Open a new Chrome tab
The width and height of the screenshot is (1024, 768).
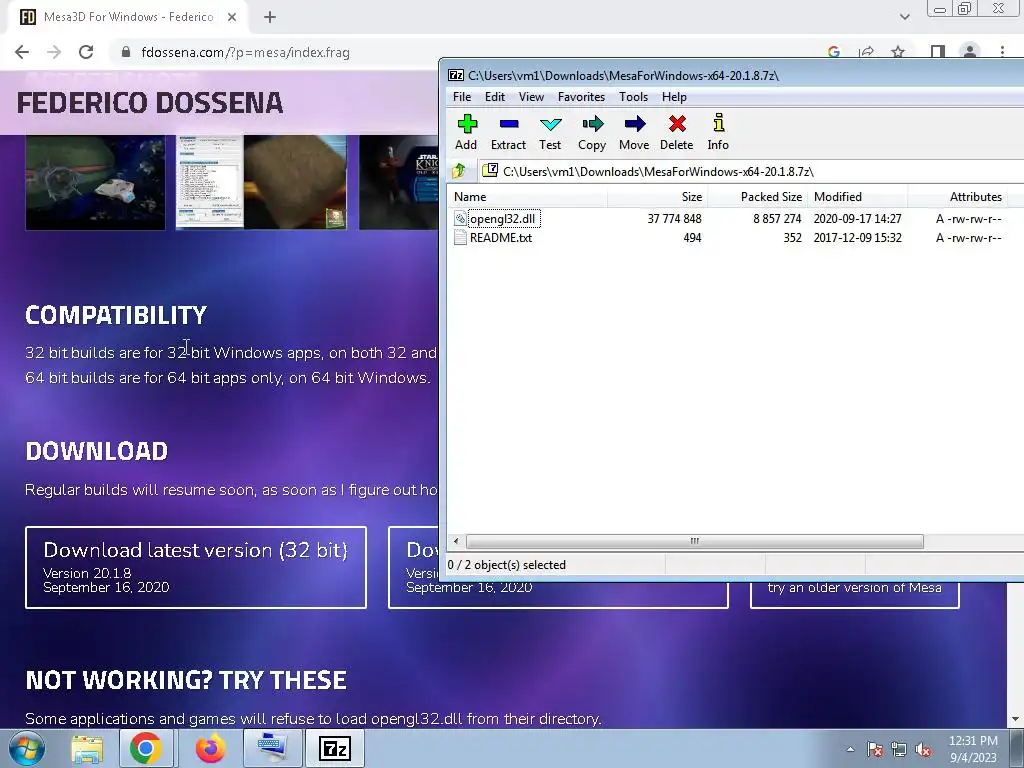[x=270, y=17]
